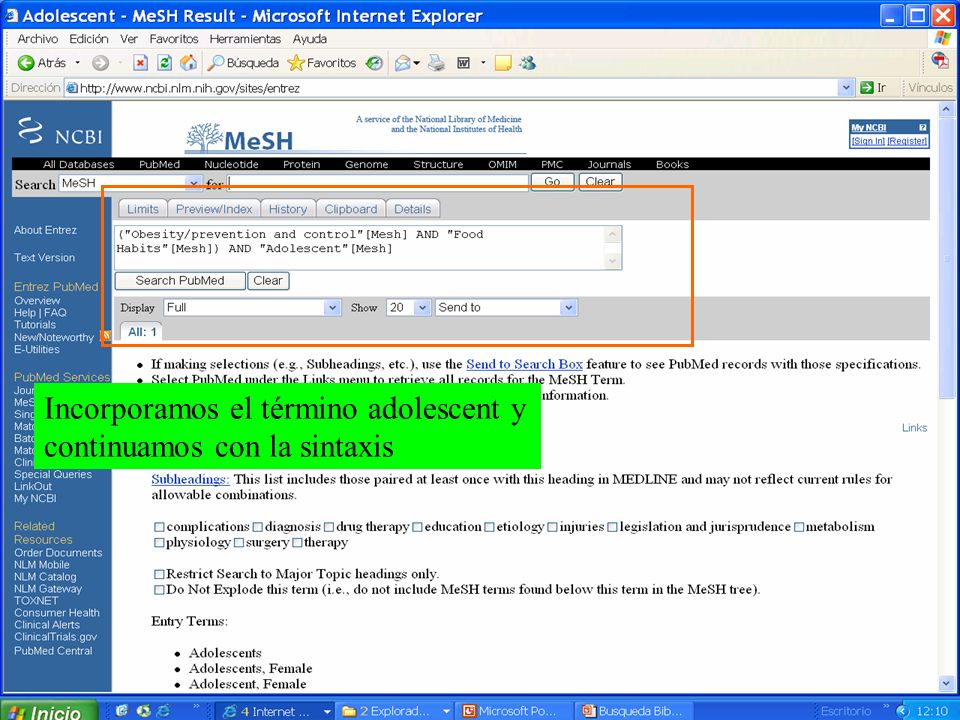Open 4 Internet Explorer taskbar group
960x720 pixels.
(x=274, y=711)
